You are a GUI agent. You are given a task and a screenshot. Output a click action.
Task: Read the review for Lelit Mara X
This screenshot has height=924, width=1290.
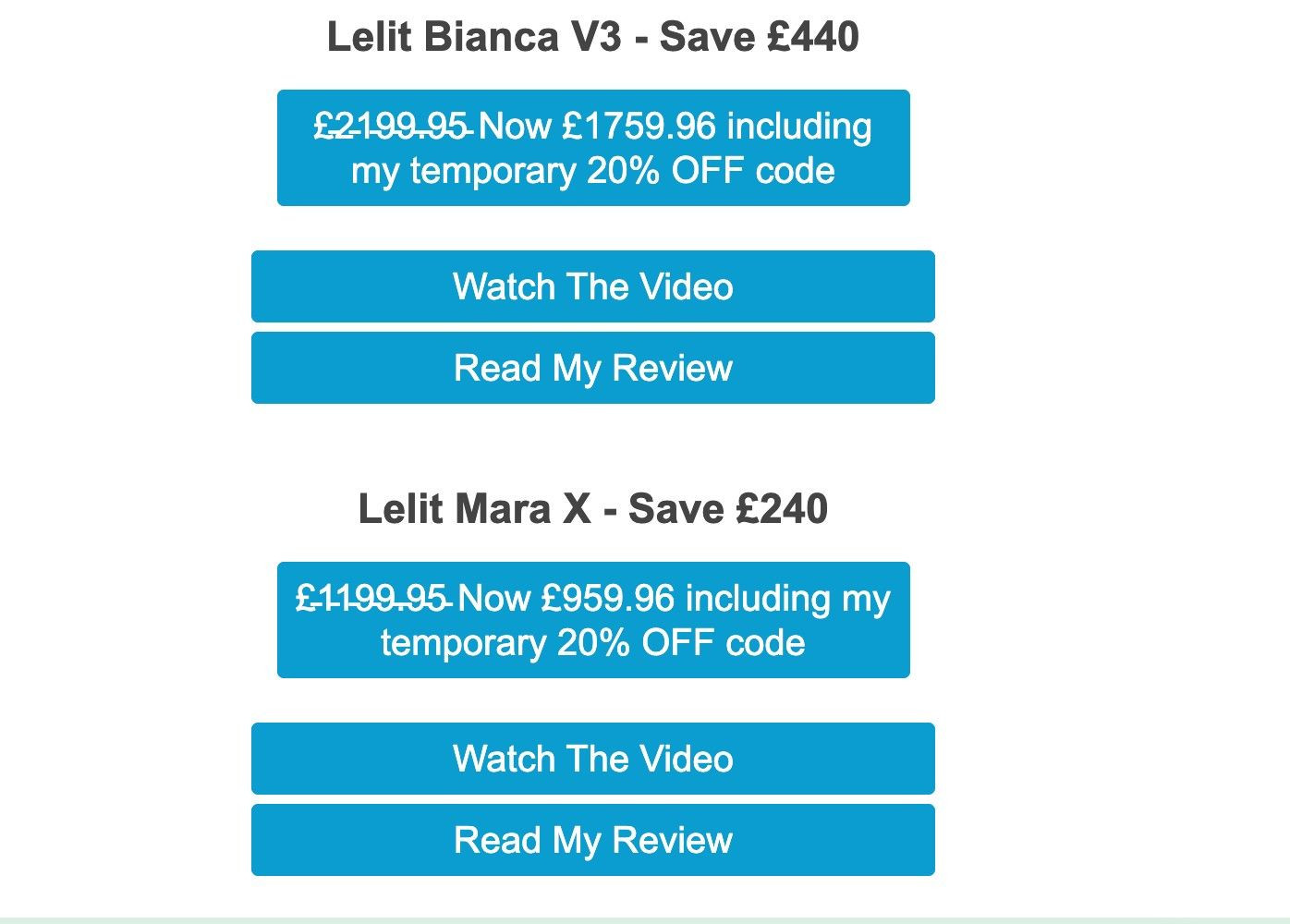coord(593,840)
